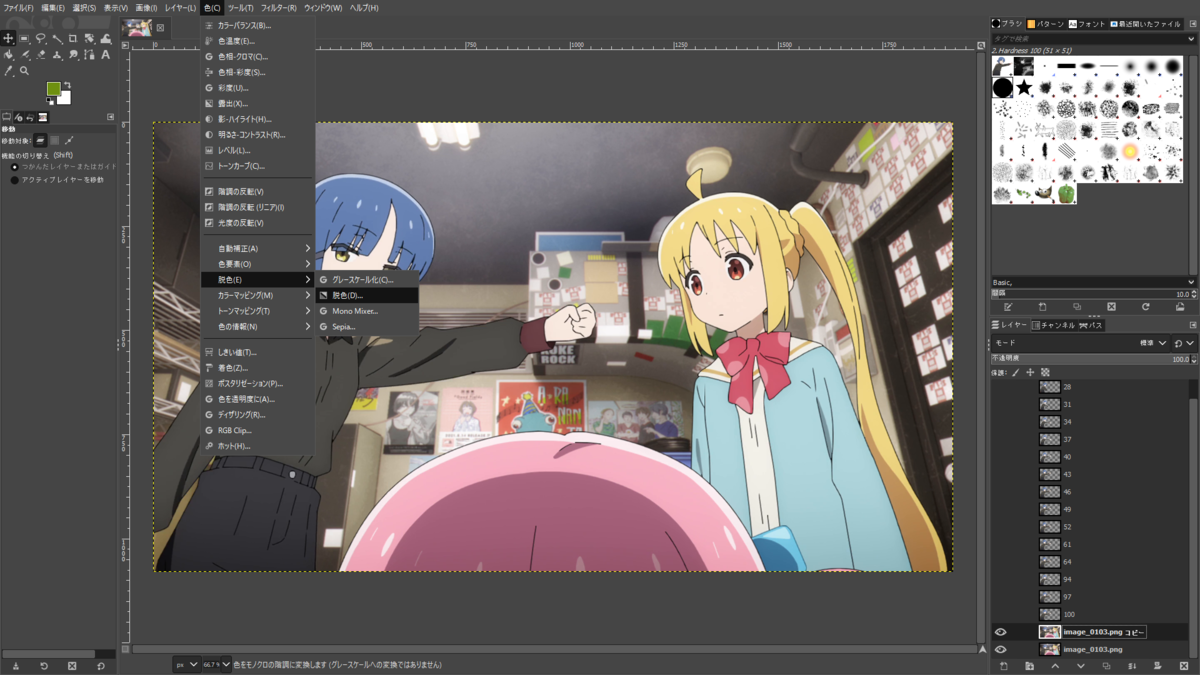Select the Move tool in toolbox
This screenshot has width=1200, height=675.
point(8,38)
